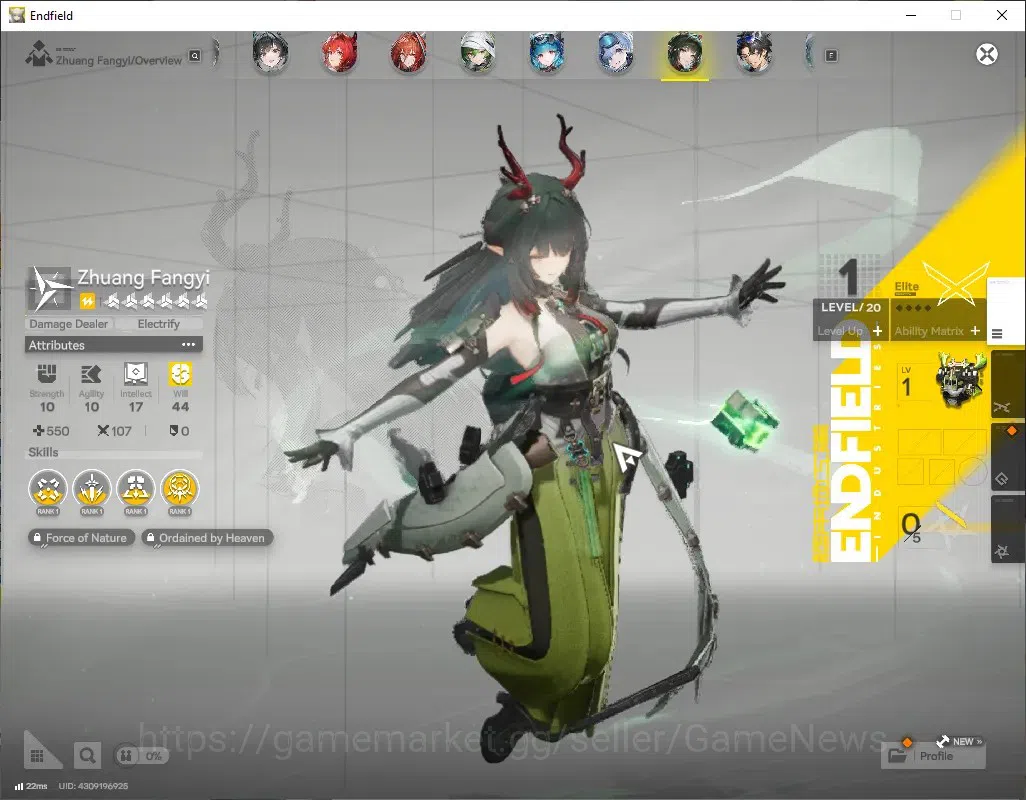Viewport: 1026px width, 800px height.
Task: Open the skill icon just left of the sun-emblem one
Action: (x=135, y=489)
